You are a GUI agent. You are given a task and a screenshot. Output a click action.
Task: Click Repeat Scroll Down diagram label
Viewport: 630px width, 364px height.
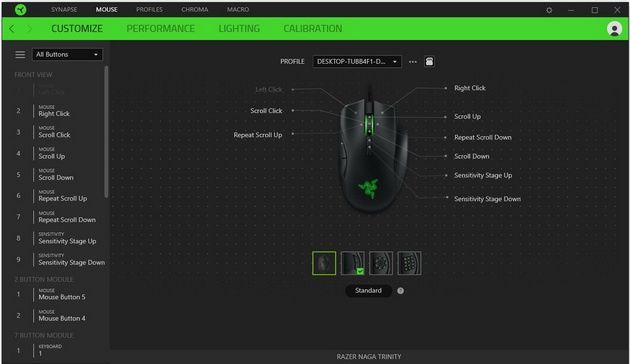pos(483,137)
